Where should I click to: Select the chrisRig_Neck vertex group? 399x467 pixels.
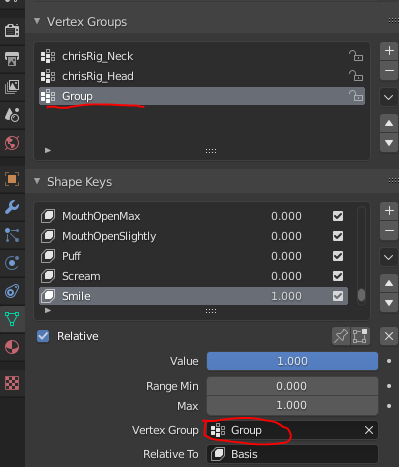click(202, 56)
